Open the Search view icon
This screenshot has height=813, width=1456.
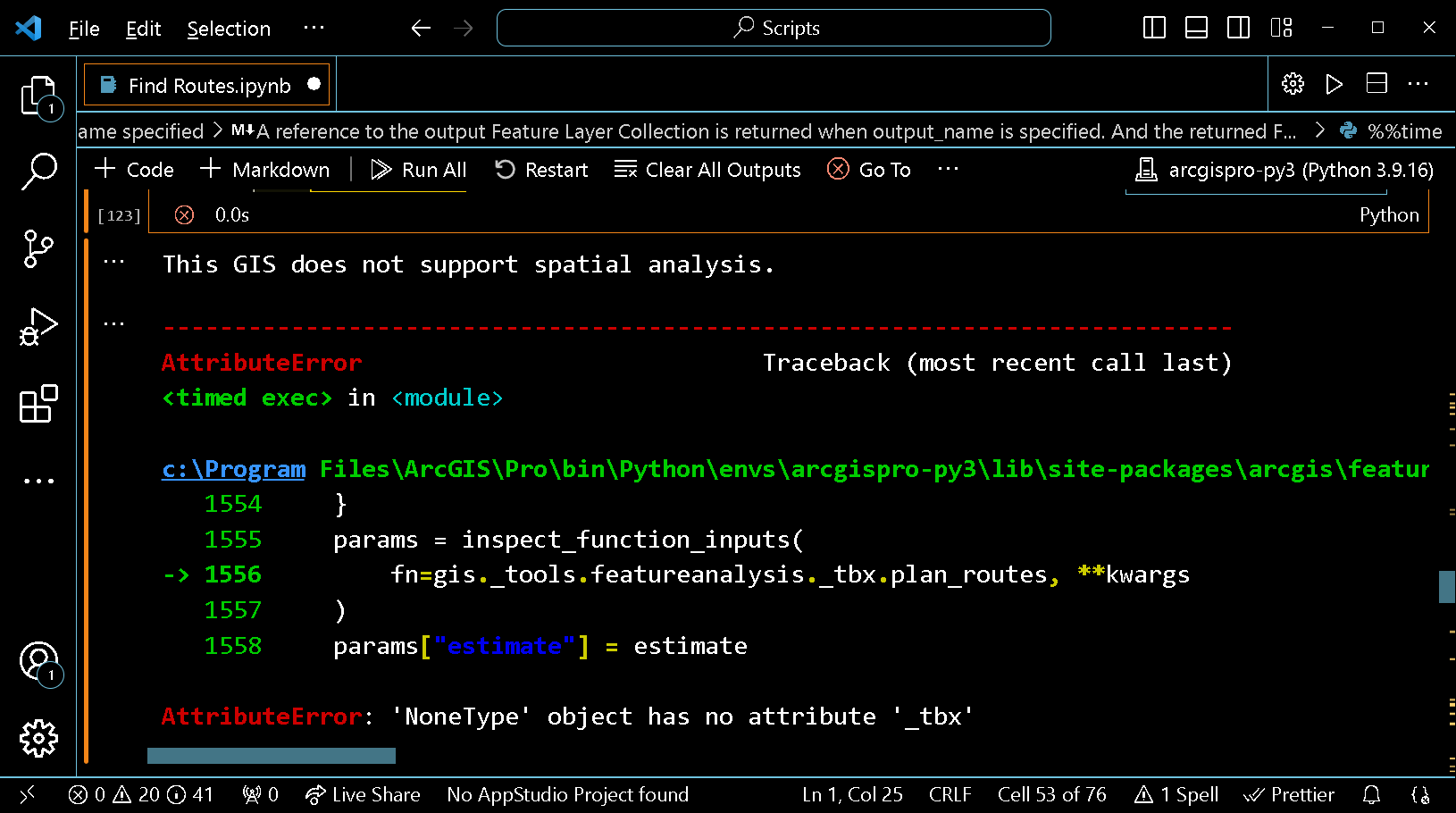[x=38, y=170]
